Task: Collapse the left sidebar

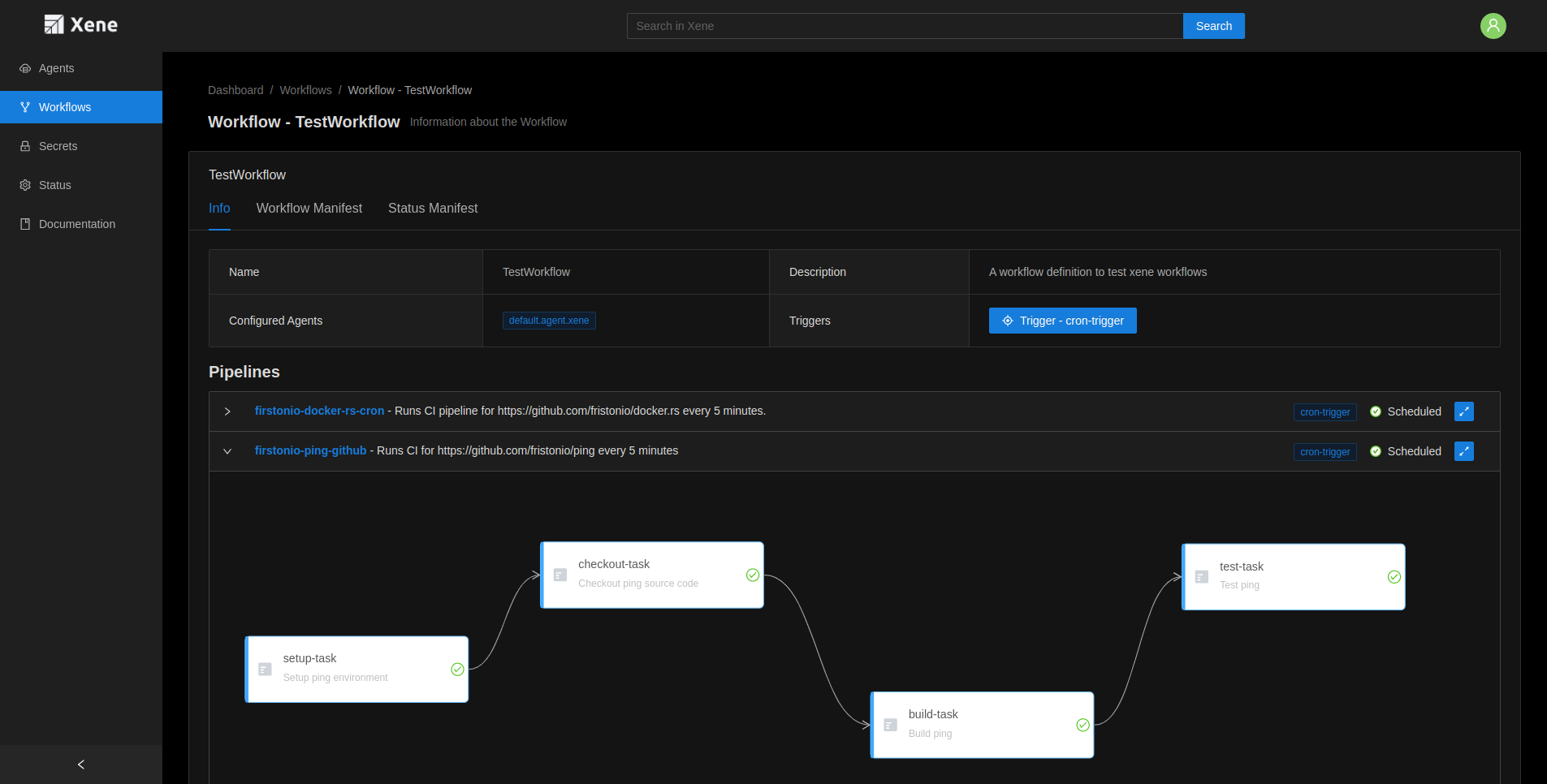Action: (81, 765)
